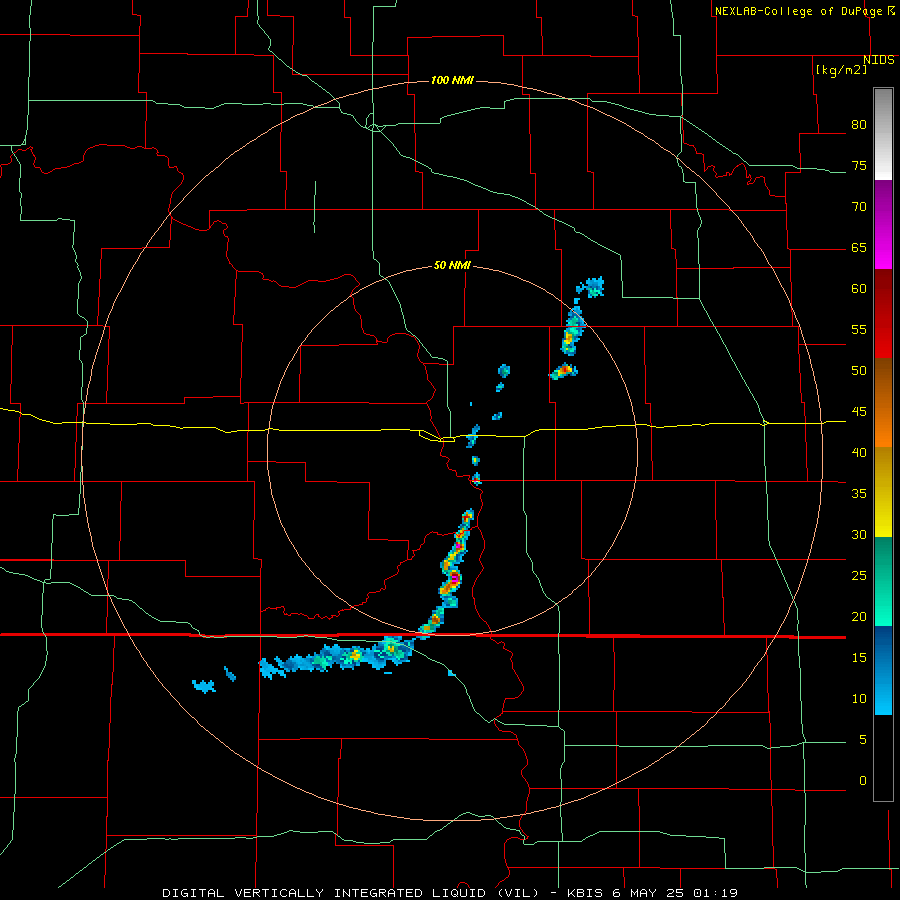Click the 50 NMI range ring label
This screenshot has height=900, width=900.
coord(452,265)
